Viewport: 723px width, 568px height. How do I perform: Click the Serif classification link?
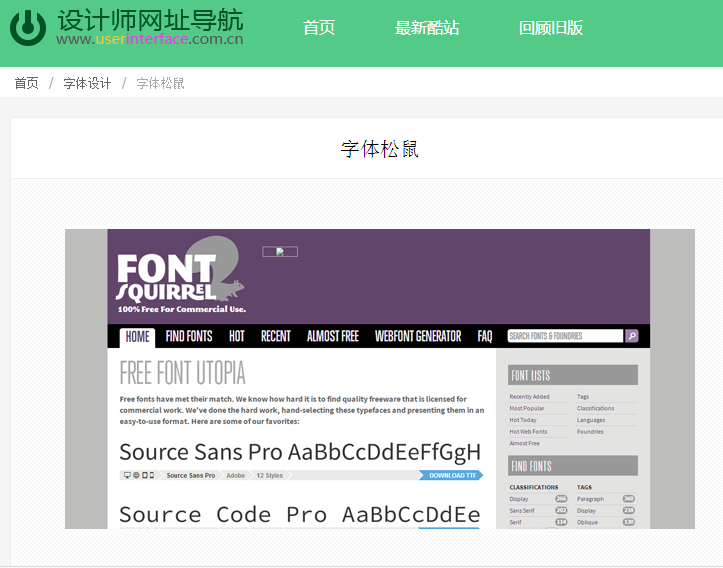coord(515,522)
